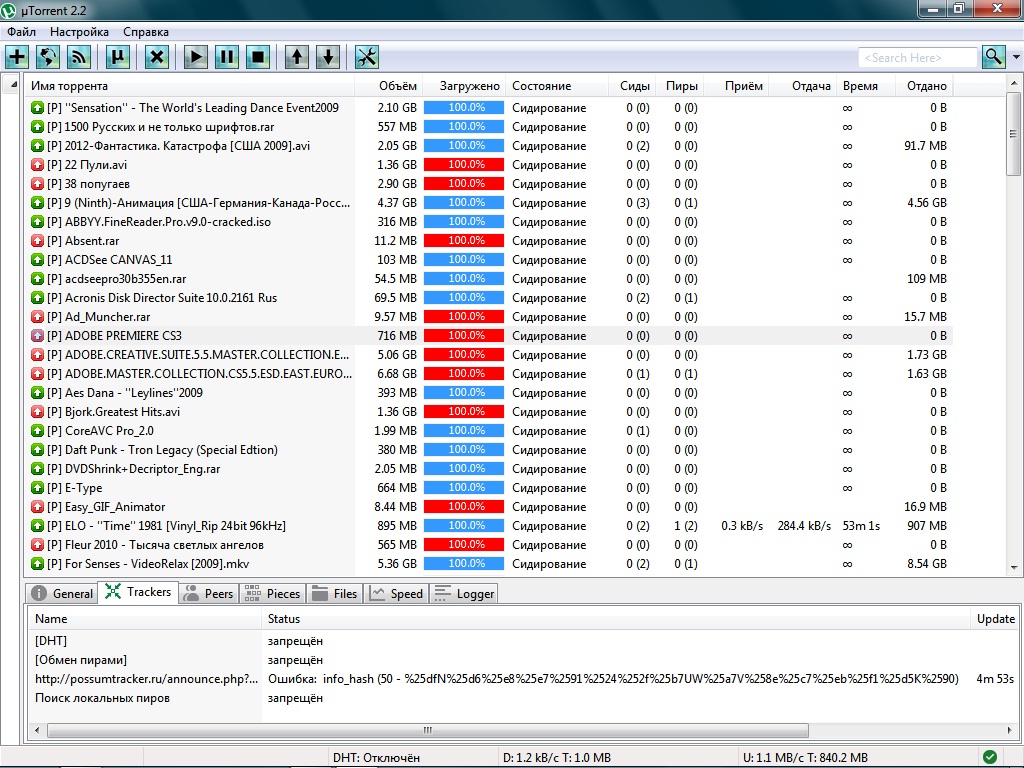
Task: Start the torrent with play button
Action: pyautogui.click(x=195, y=57)
